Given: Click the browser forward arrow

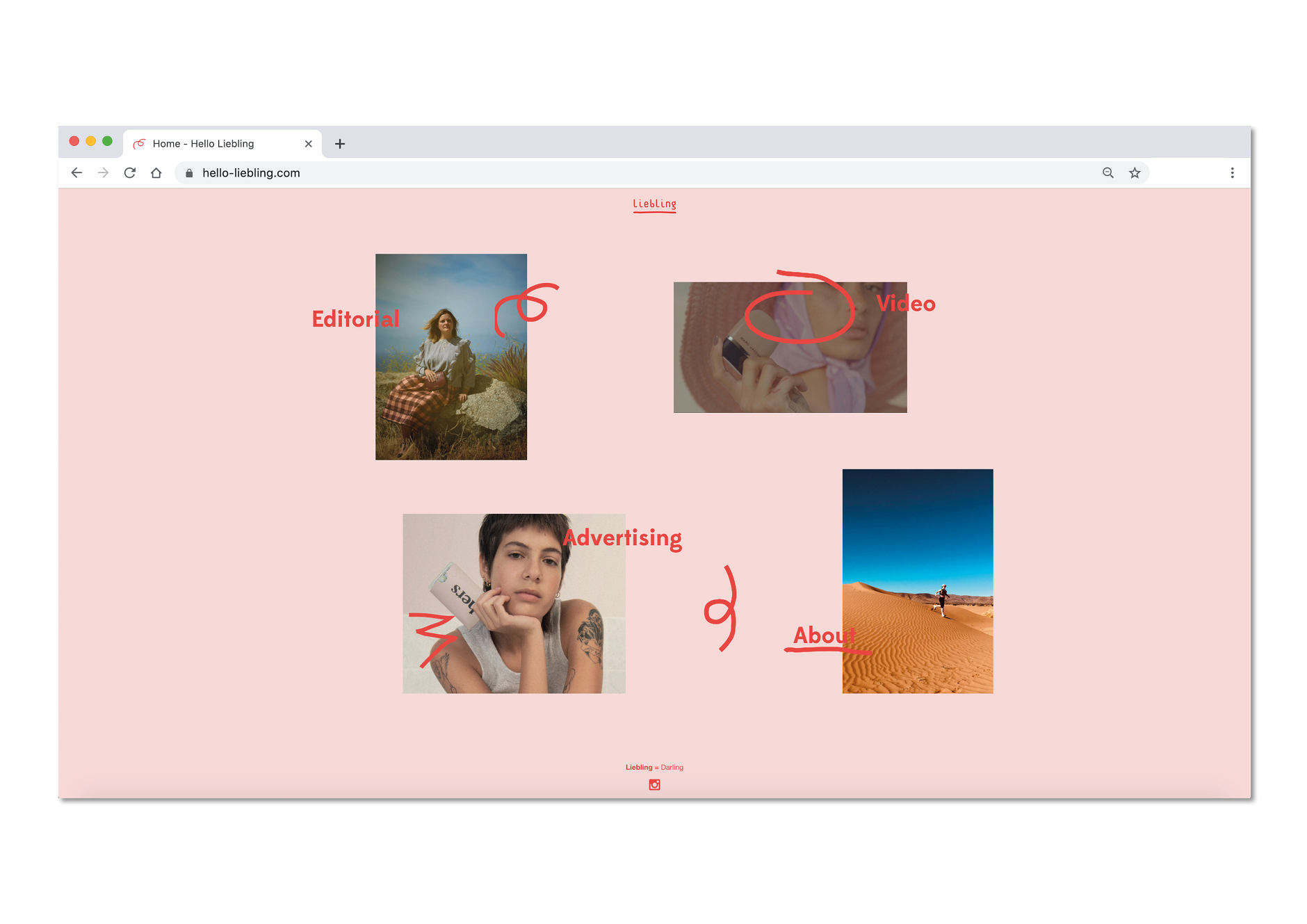Looking at the screenshot, I should tap(103, 173).
